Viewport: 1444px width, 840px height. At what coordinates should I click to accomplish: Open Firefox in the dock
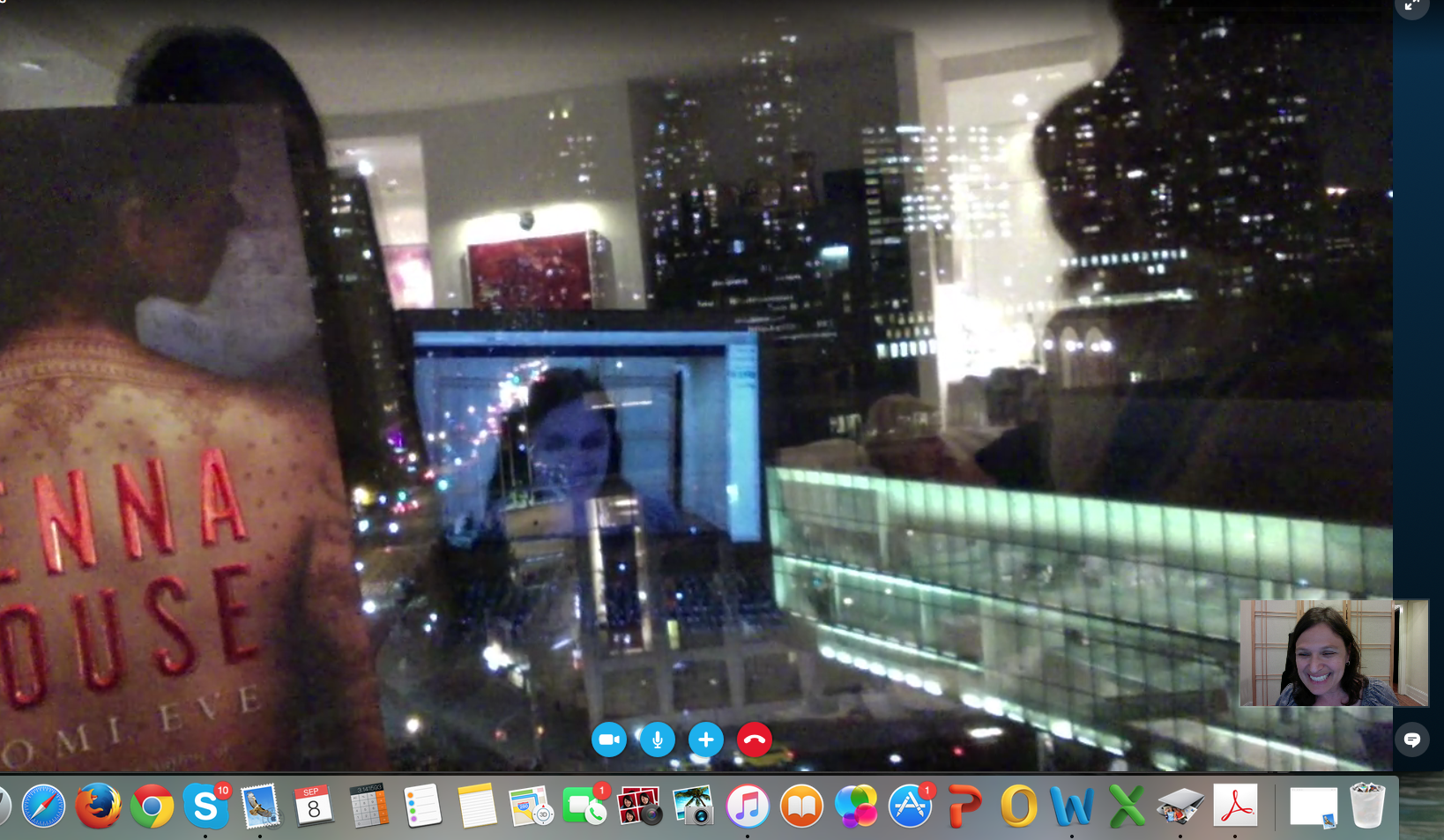click(97, 807)
